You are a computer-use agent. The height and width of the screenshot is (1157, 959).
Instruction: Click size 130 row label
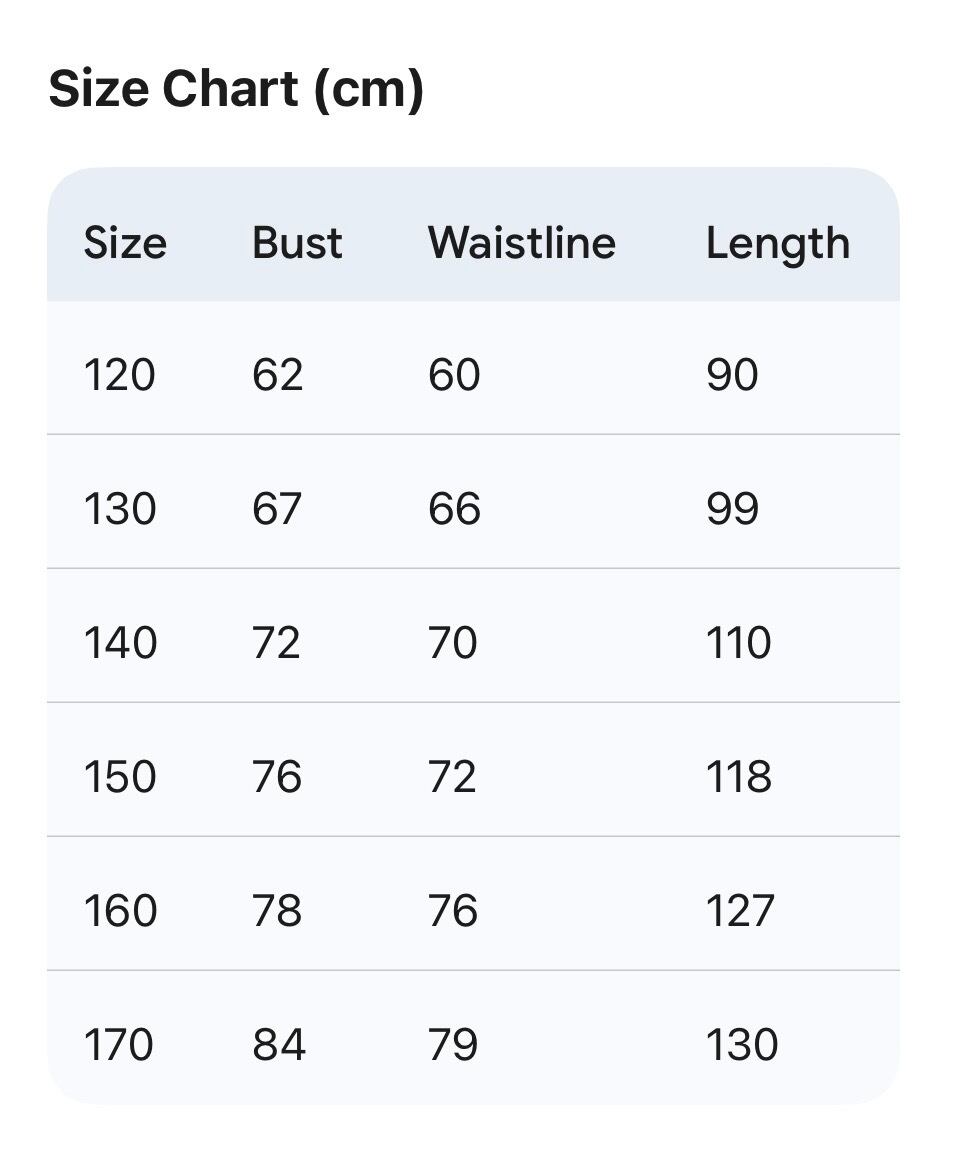[x=120, y=509]
